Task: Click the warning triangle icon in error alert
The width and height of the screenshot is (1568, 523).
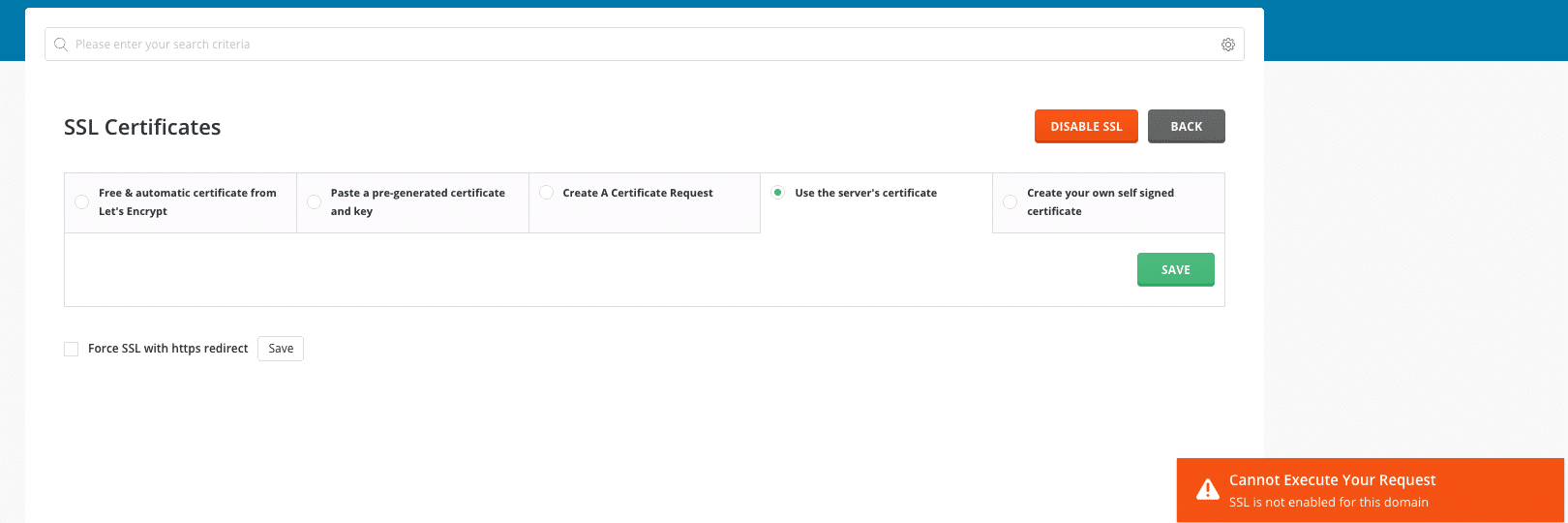Action: [x=1207, y=489]
